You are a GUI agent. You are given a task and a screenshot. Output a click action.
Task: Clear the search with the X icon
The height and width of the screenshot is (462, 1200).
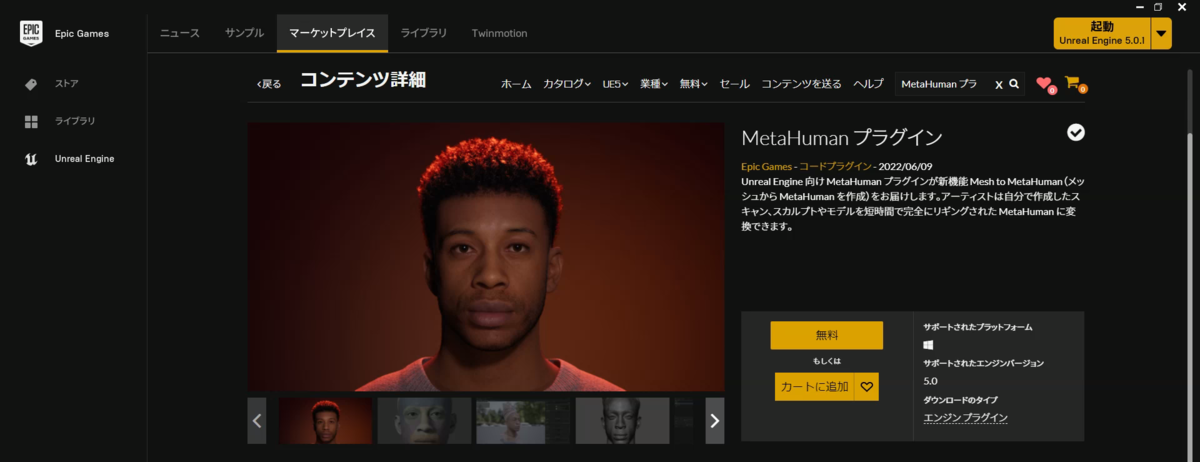998,85
